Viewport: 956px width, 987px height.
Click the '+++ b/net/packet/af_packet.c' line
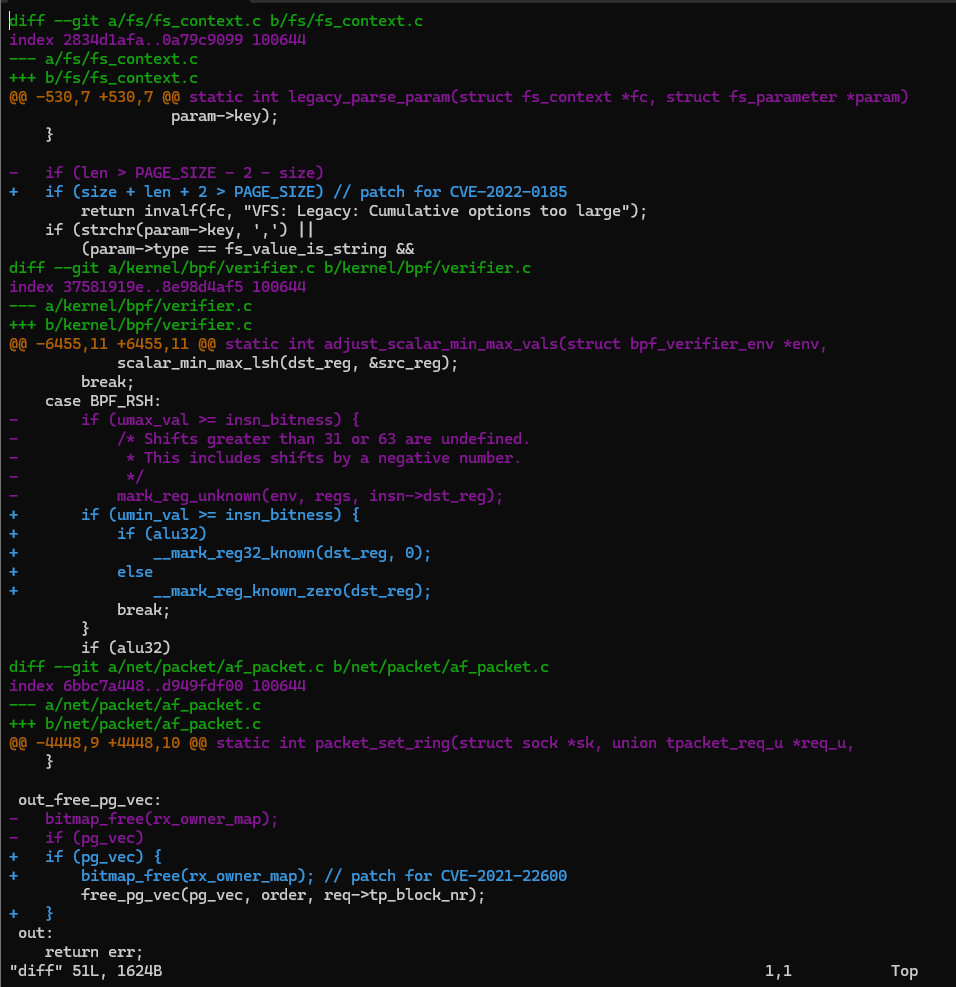tap(135, 723)
